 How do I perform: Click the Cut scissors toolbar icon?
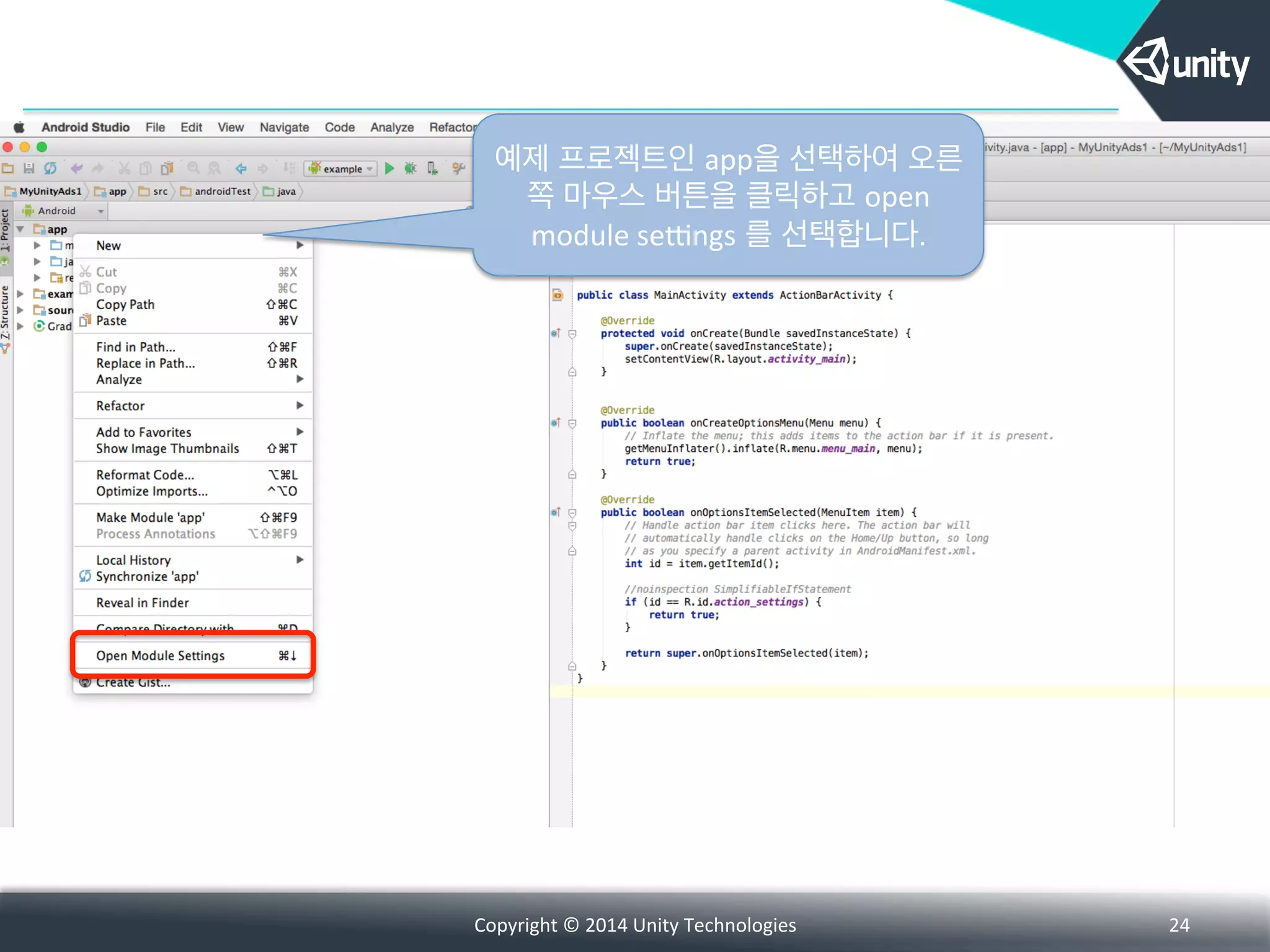[x=124, y=169]
